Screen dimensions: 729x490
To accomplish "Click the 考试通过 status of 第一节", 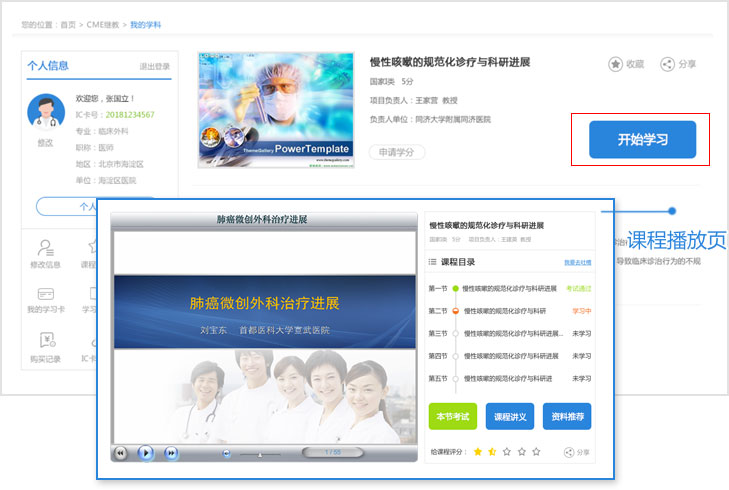I will 579,289.
